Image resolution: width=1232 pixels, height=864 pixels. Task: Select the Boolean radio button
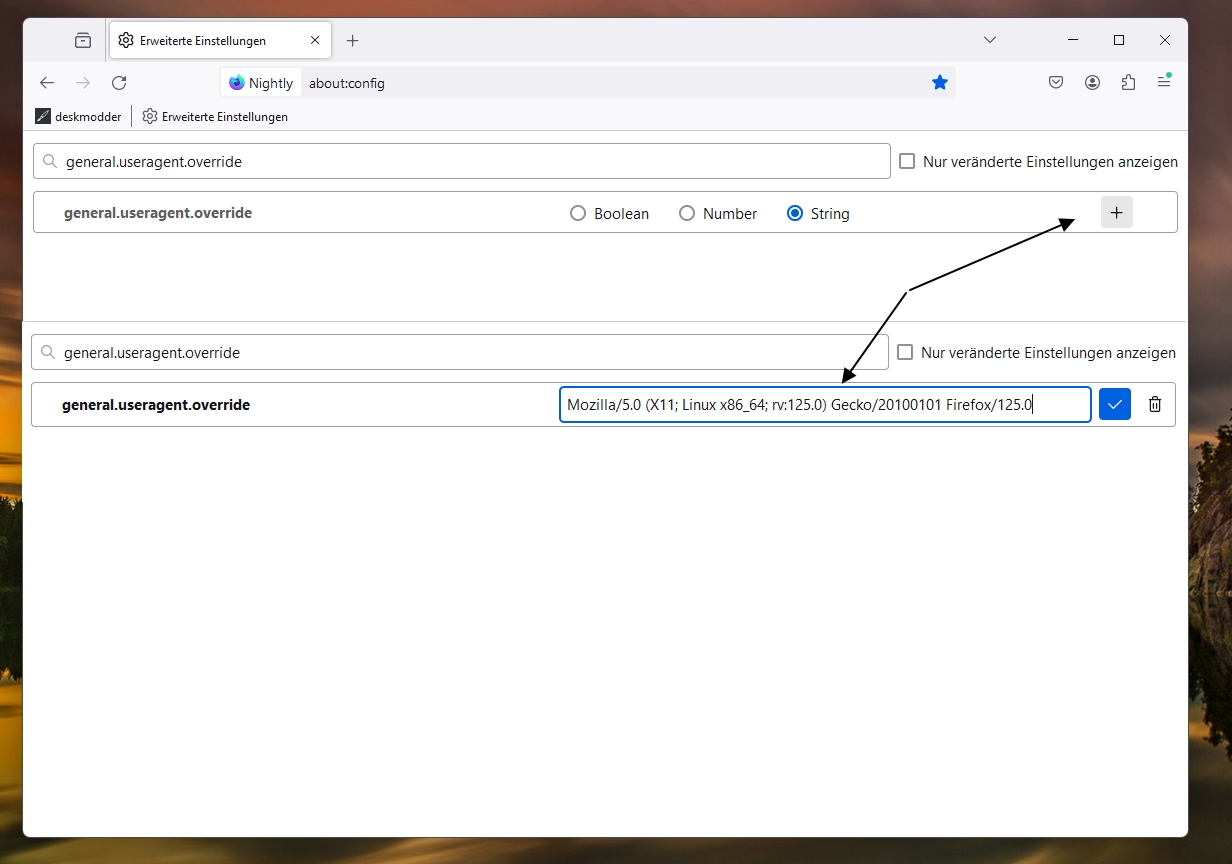[577, 213]
